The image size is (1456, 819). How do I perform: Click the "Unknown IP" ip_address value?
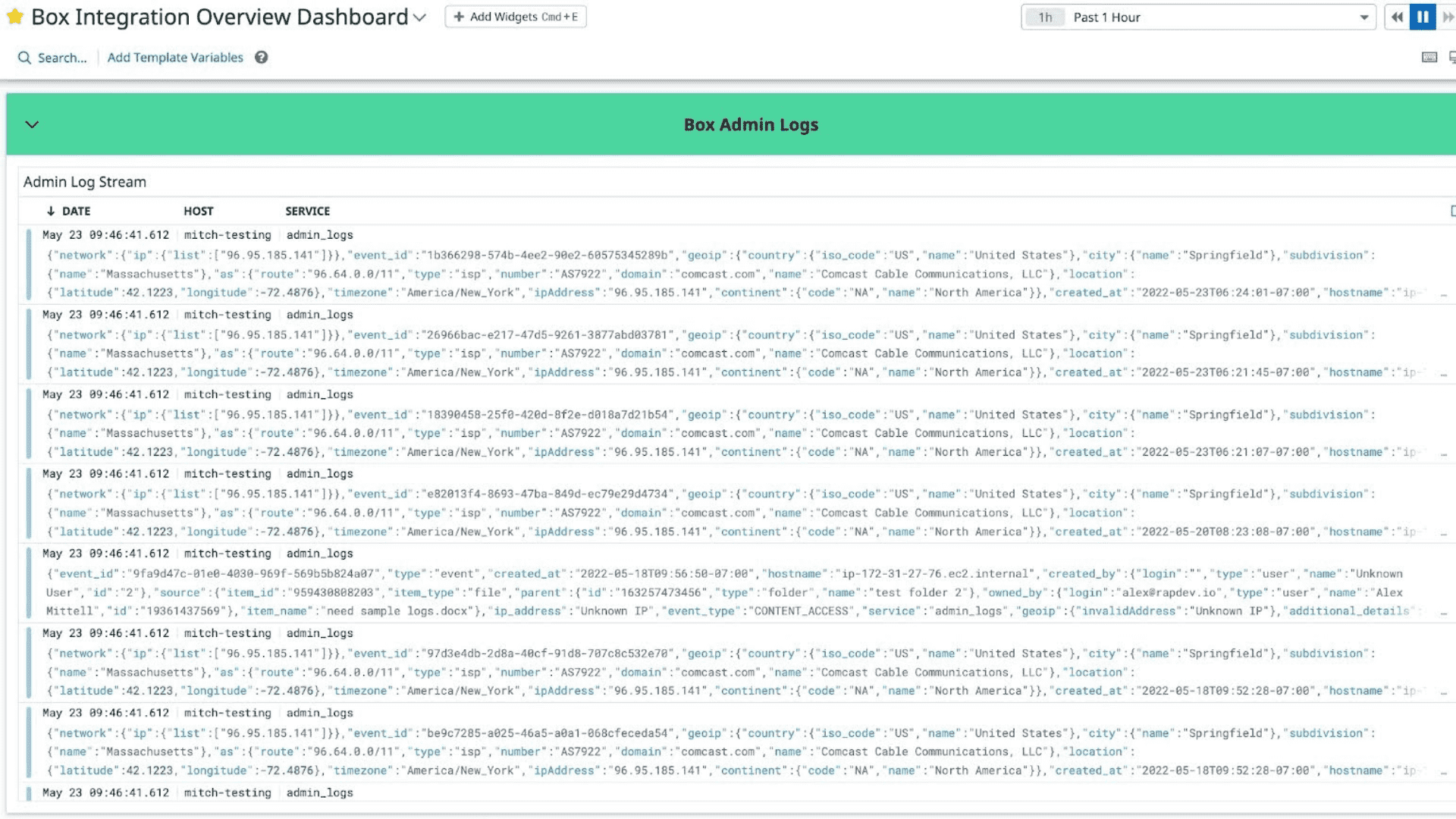(615, 611)
